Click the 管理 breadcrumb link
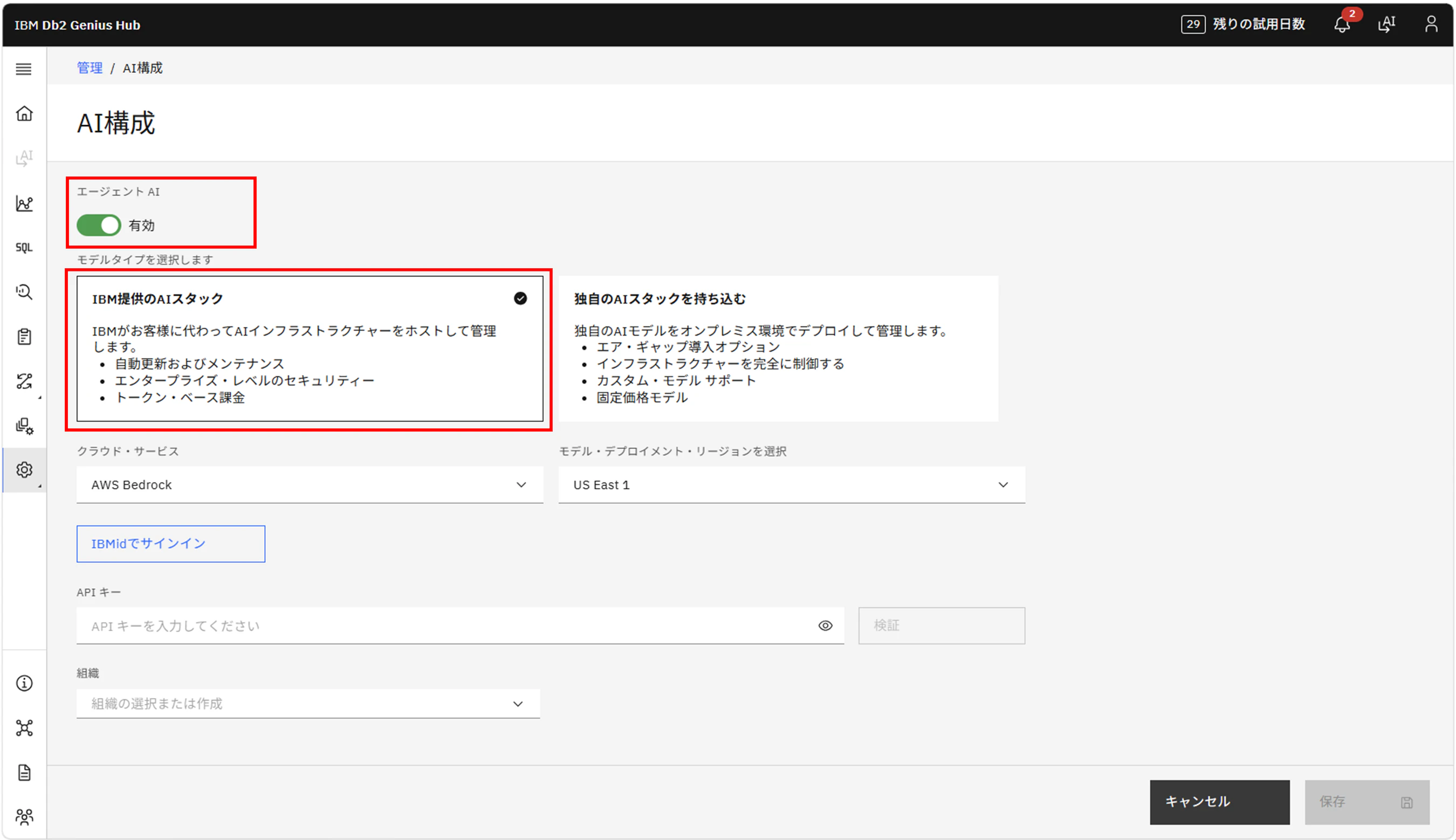Screen dimensions: 1456x840 pos(90,68)
